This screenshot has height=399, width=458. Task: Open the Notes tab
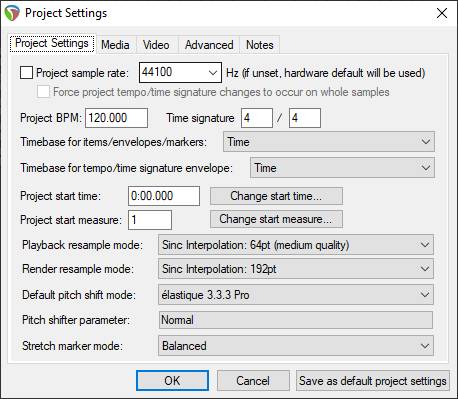coord(260,45)
